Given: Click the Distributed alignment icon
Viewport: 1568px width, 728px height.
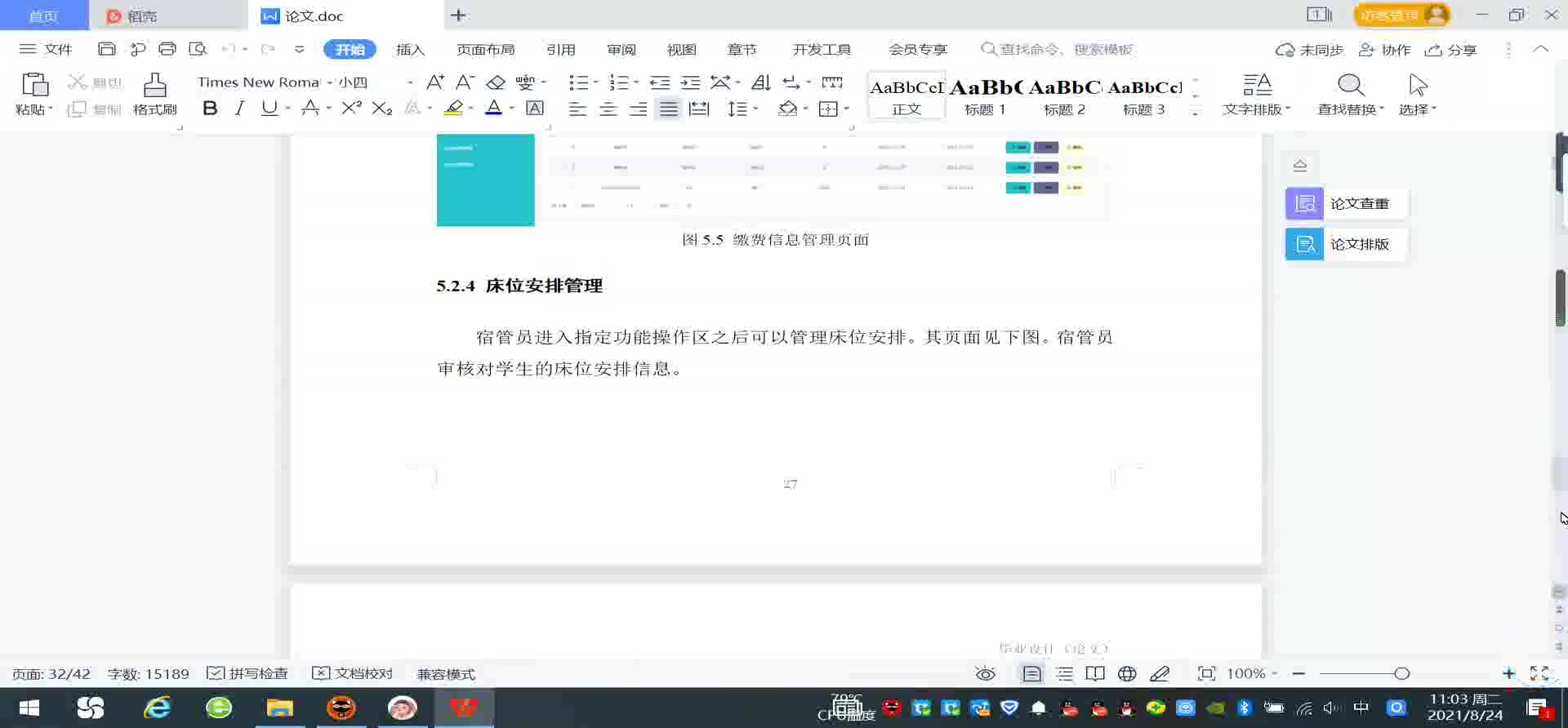Looking at the screenshot, I should pyautogui.click(x=699, y=109).
